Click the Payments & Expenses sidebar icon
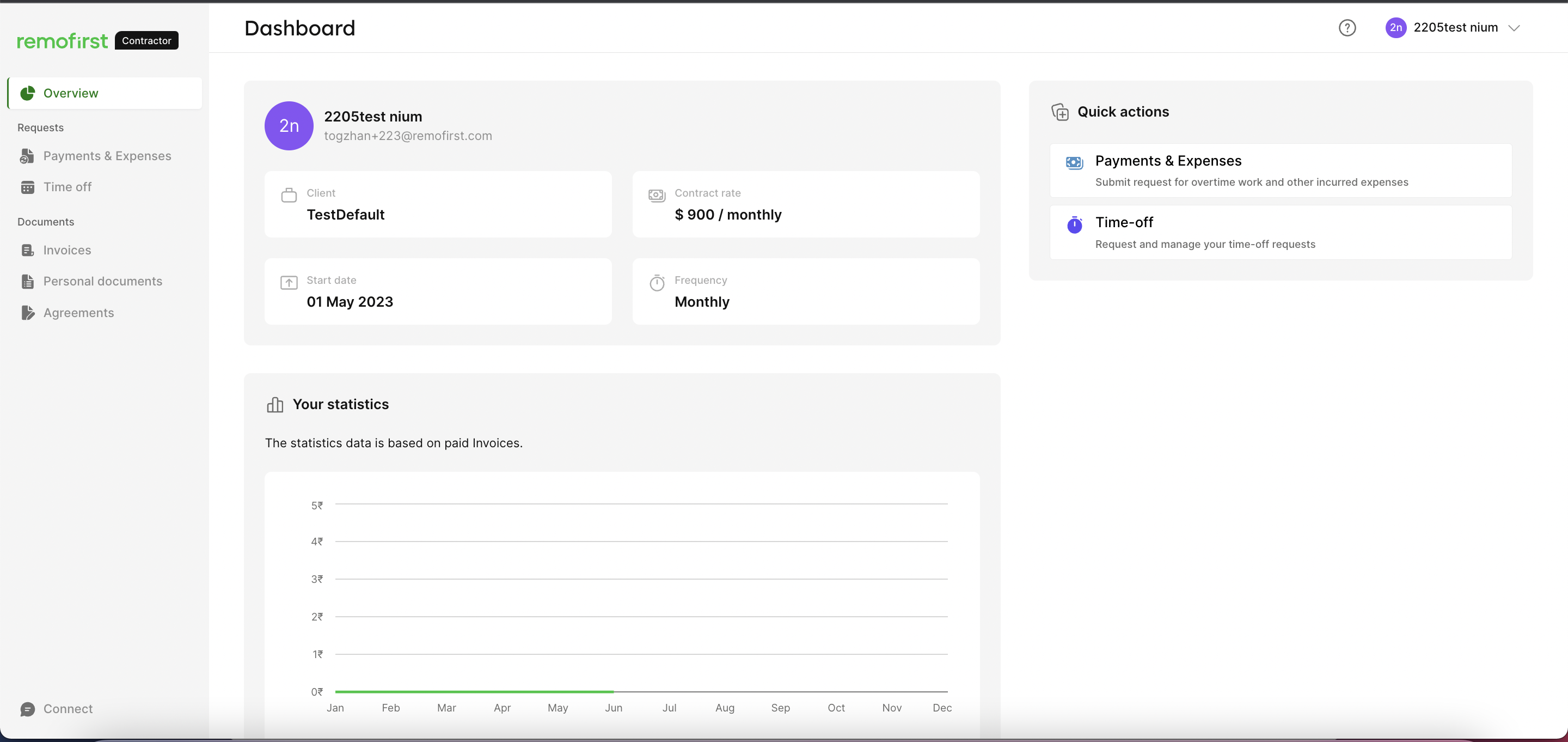The image size is (1568, 742). tap(27, 156)
